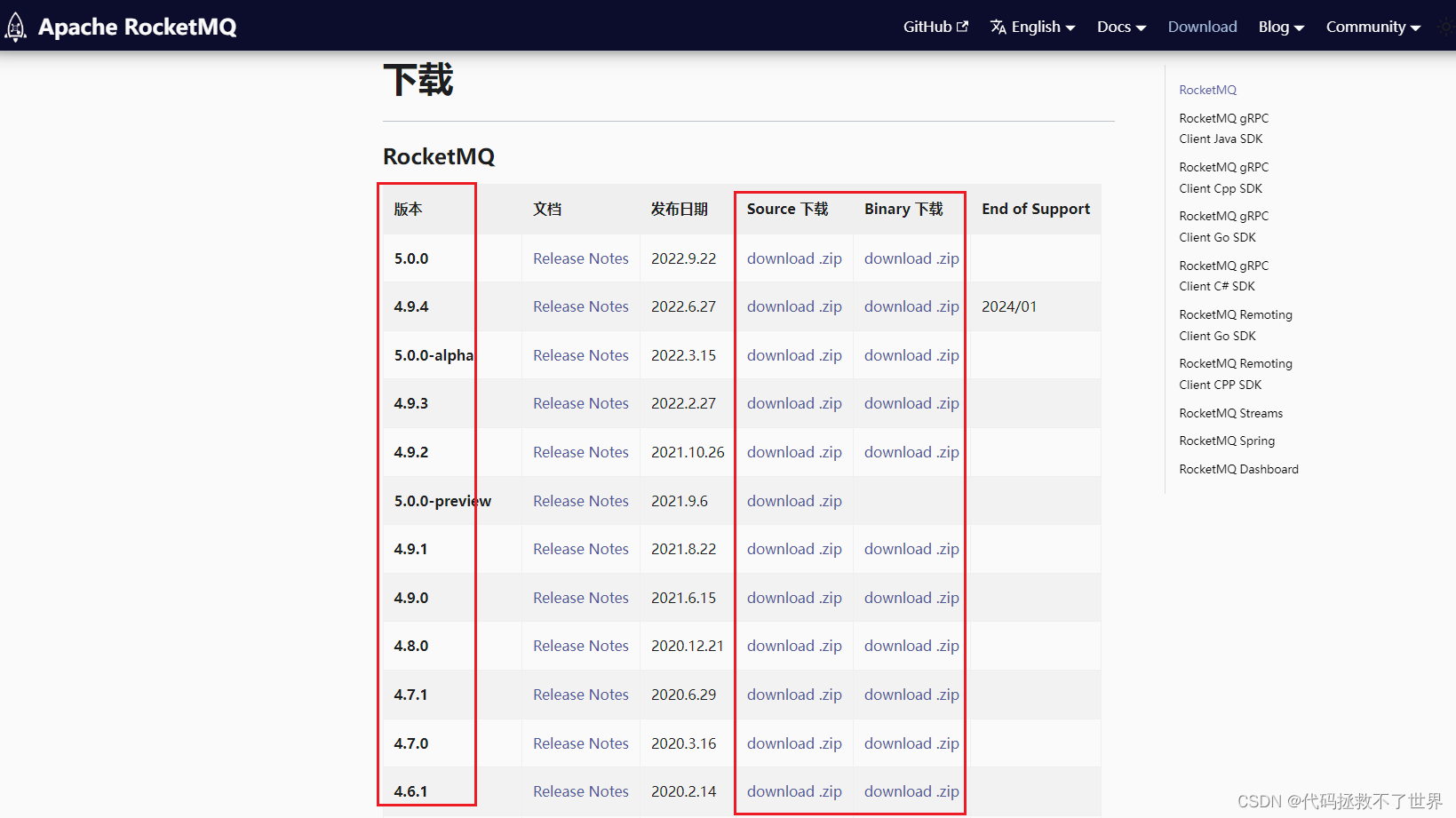Click the Apache RocketMQ site title

pyautogui.click(x=137, y=27)
